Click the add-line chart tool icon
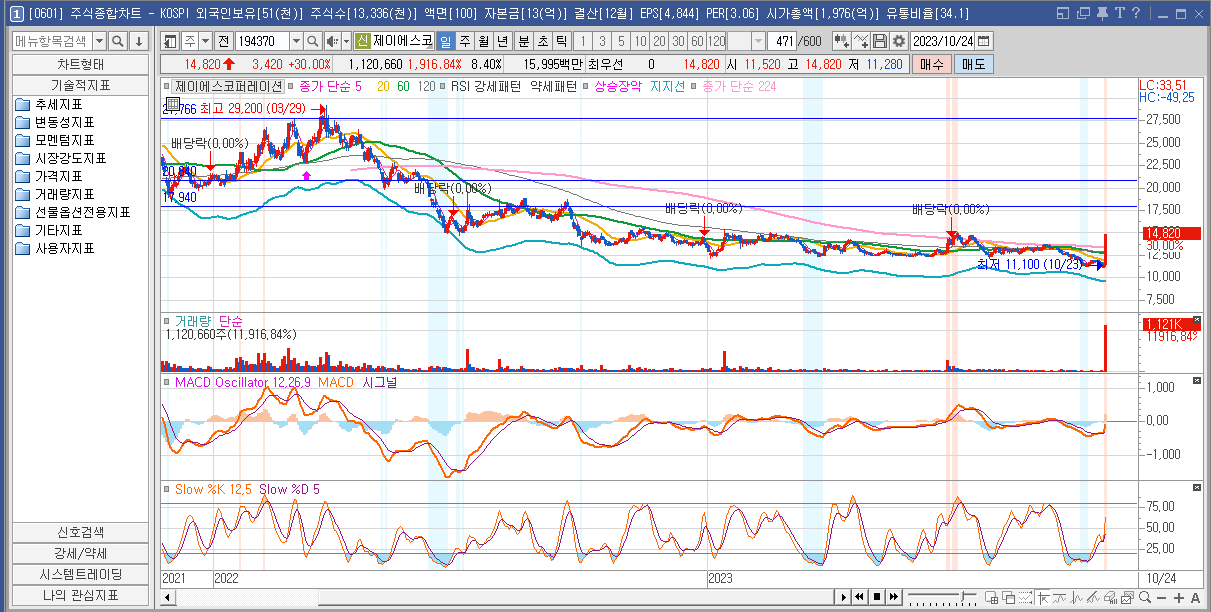The width and height of the screenshot is (1211, 612). coord(861,41)
